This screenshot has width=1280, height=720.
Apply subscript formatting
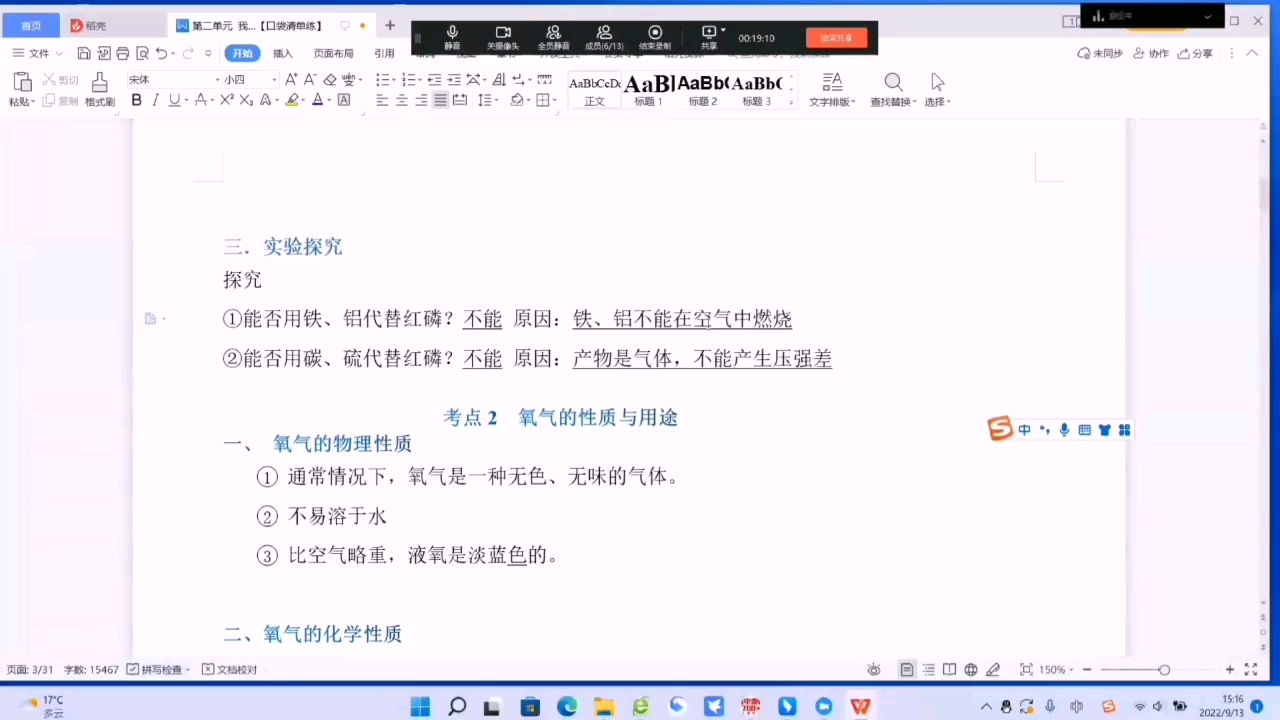[246, 100]
